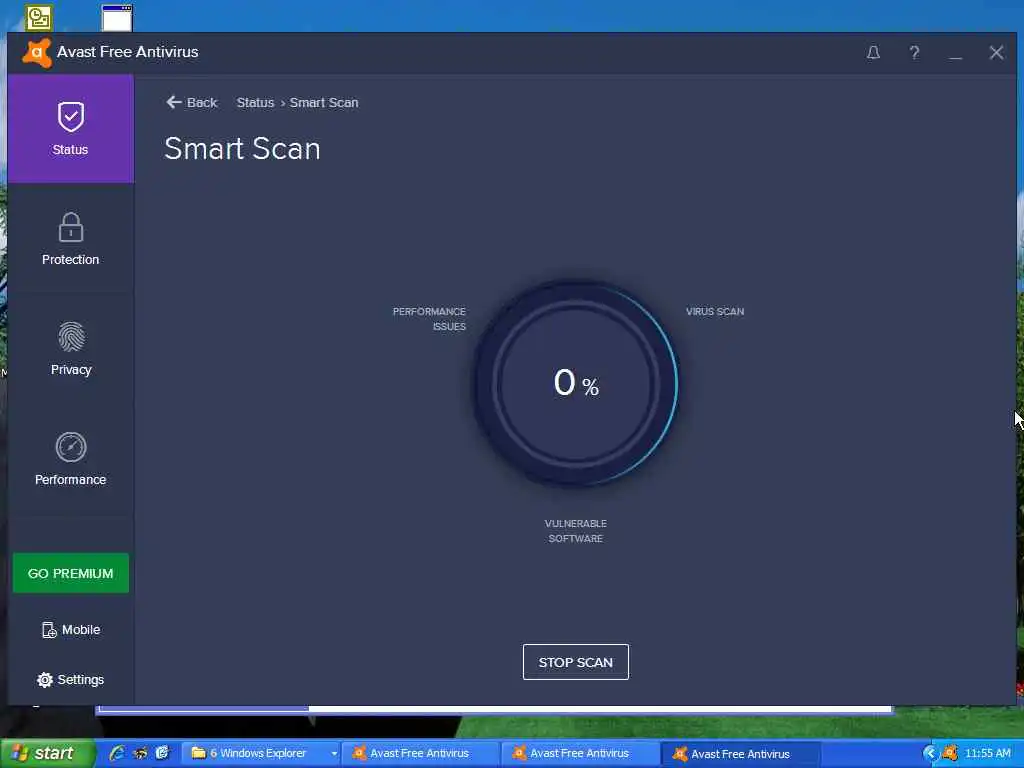Click the progress bar behind Avast window
Viewport: 1024px width, 768px height.
click(495, 709)
